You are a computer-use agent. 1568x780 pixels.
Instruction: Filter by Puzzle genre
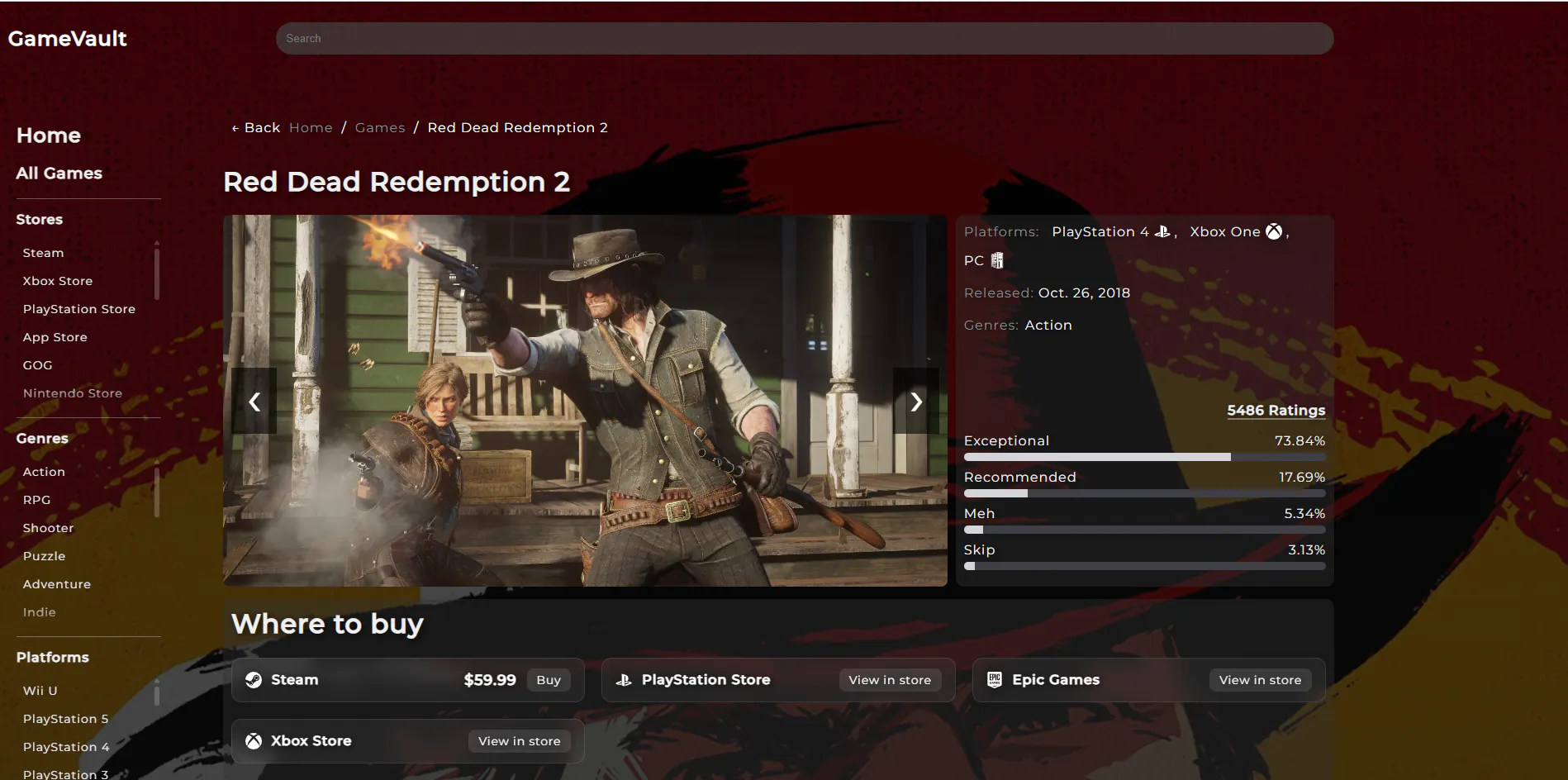pos(45,556)
